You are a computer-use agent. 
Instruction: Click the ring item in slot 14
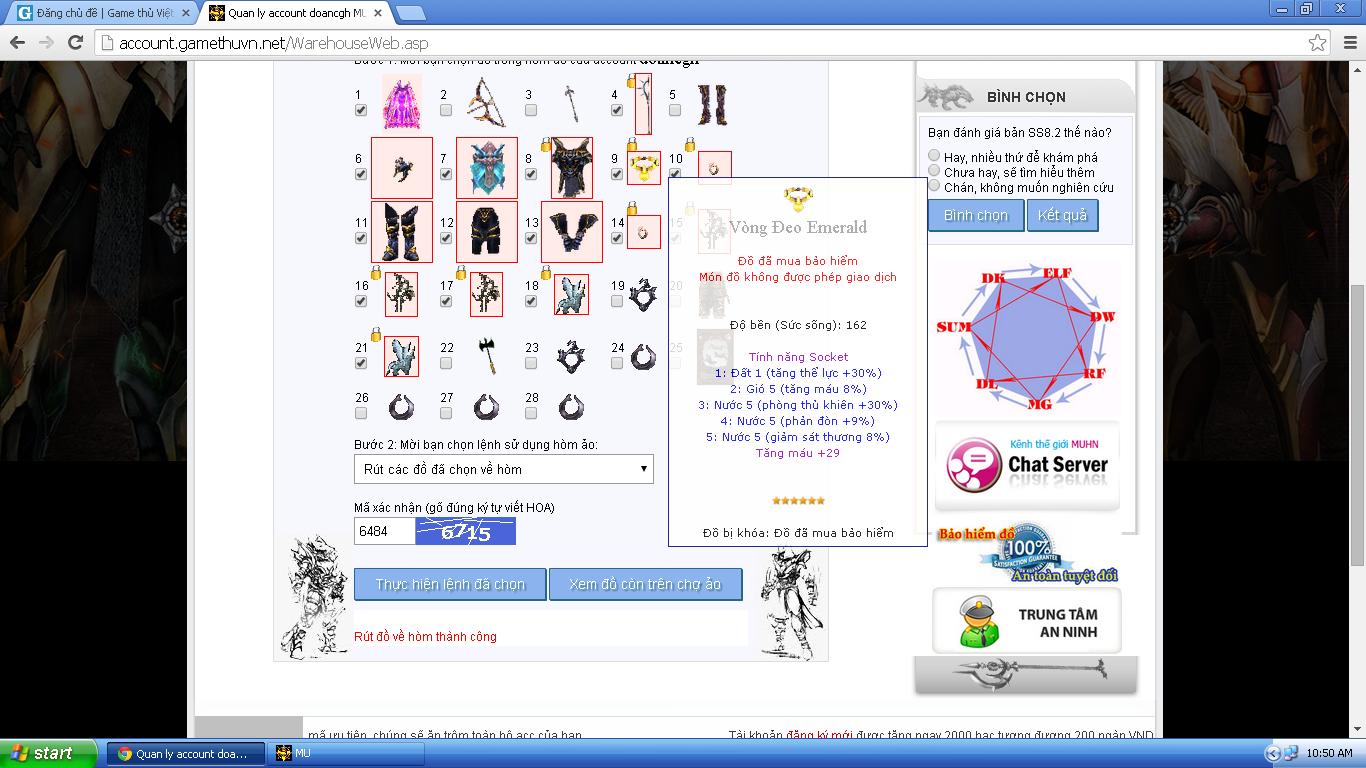[644, 232]
